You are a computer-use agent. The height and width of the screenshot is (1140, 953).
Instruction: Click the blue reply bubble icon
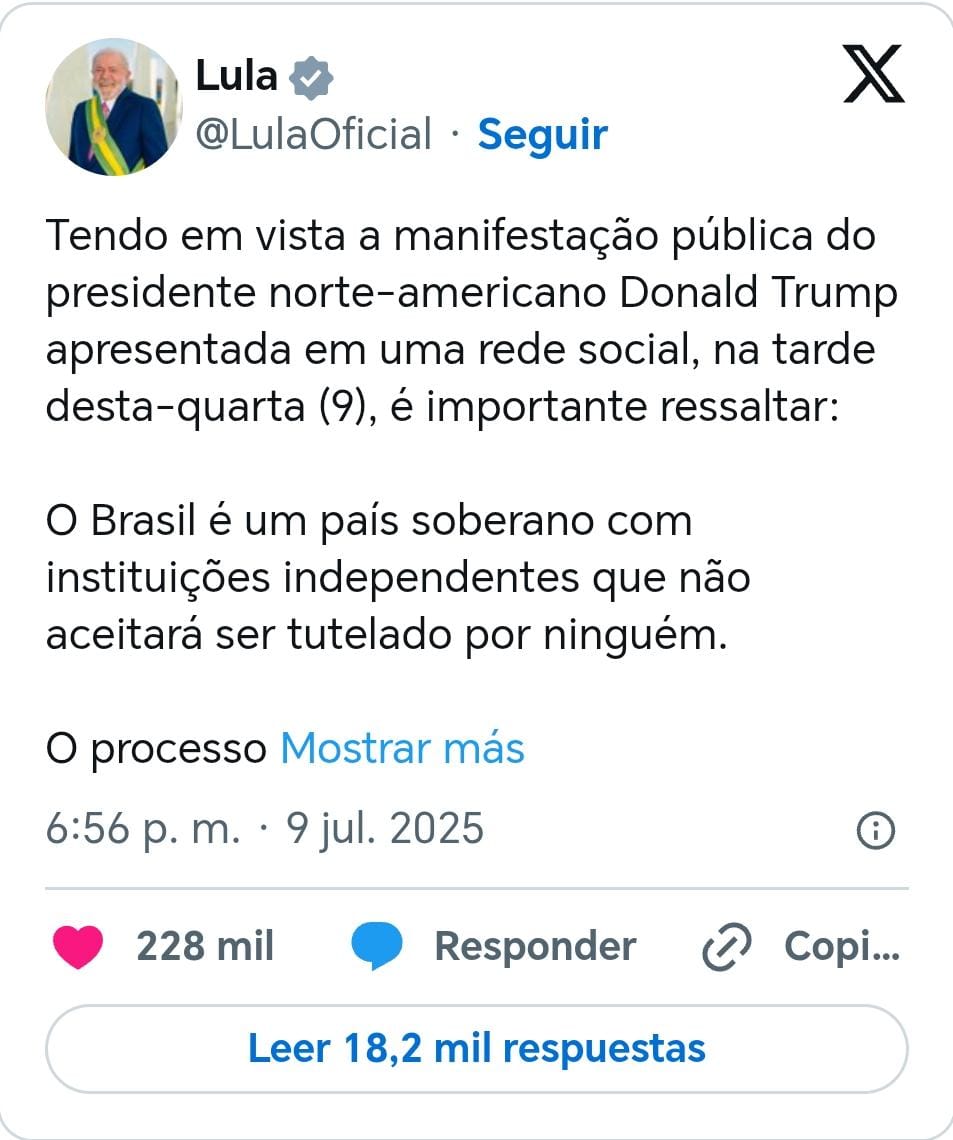[376, 946]
